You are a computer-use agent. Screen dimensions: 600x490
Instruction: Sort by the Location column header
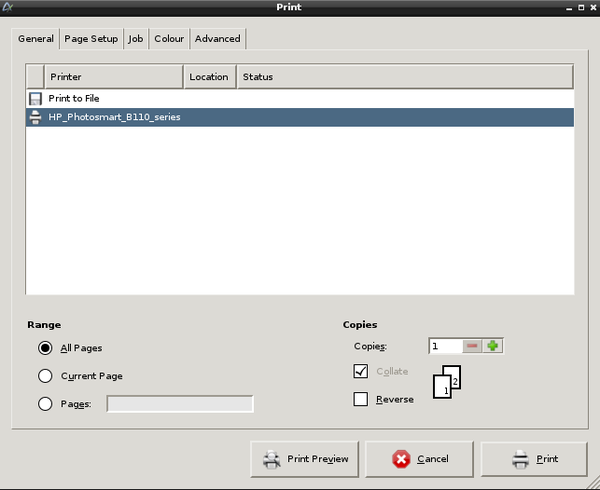(x=210, y=77)
